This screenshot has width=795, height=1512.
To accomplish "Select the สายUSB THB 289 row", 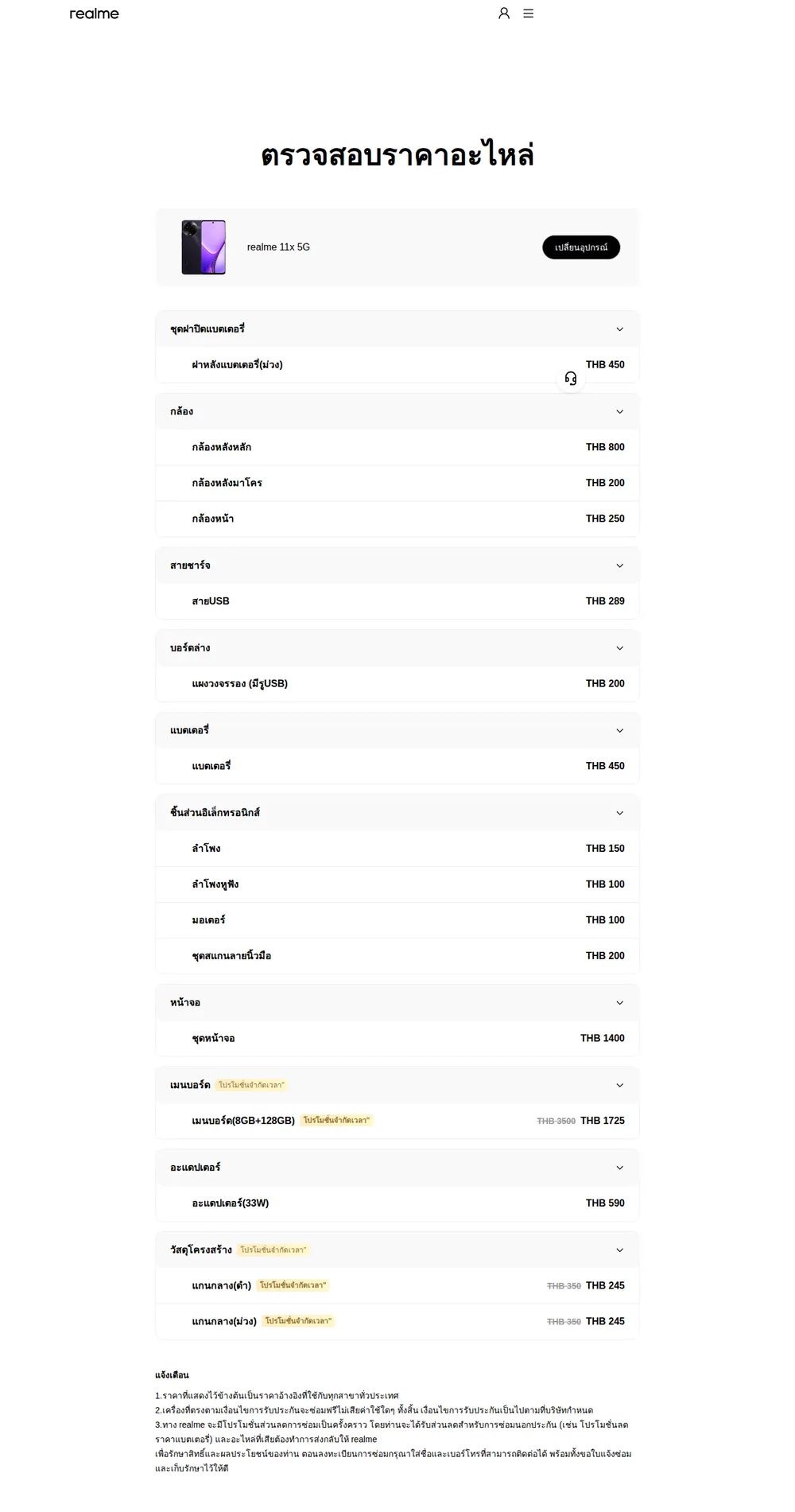I will (x=397, y=601).
